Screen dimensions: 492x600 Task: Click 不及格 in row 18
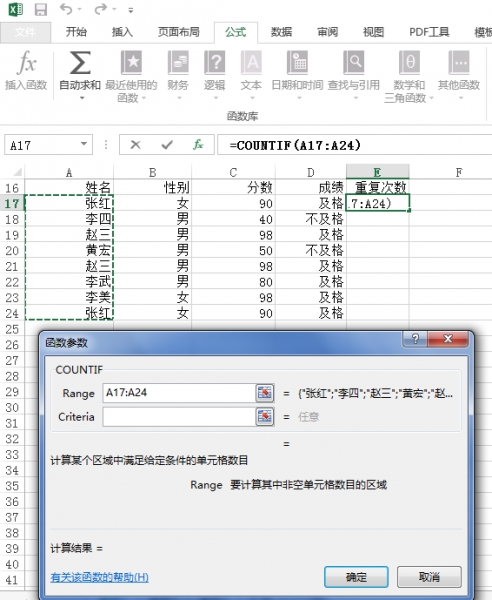coord(311,219)
